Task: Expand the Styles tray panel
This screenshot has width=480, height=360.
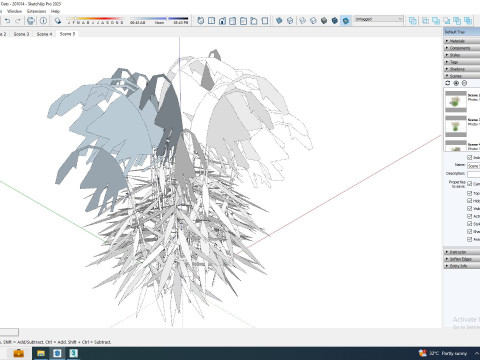Action: point(462,55)
